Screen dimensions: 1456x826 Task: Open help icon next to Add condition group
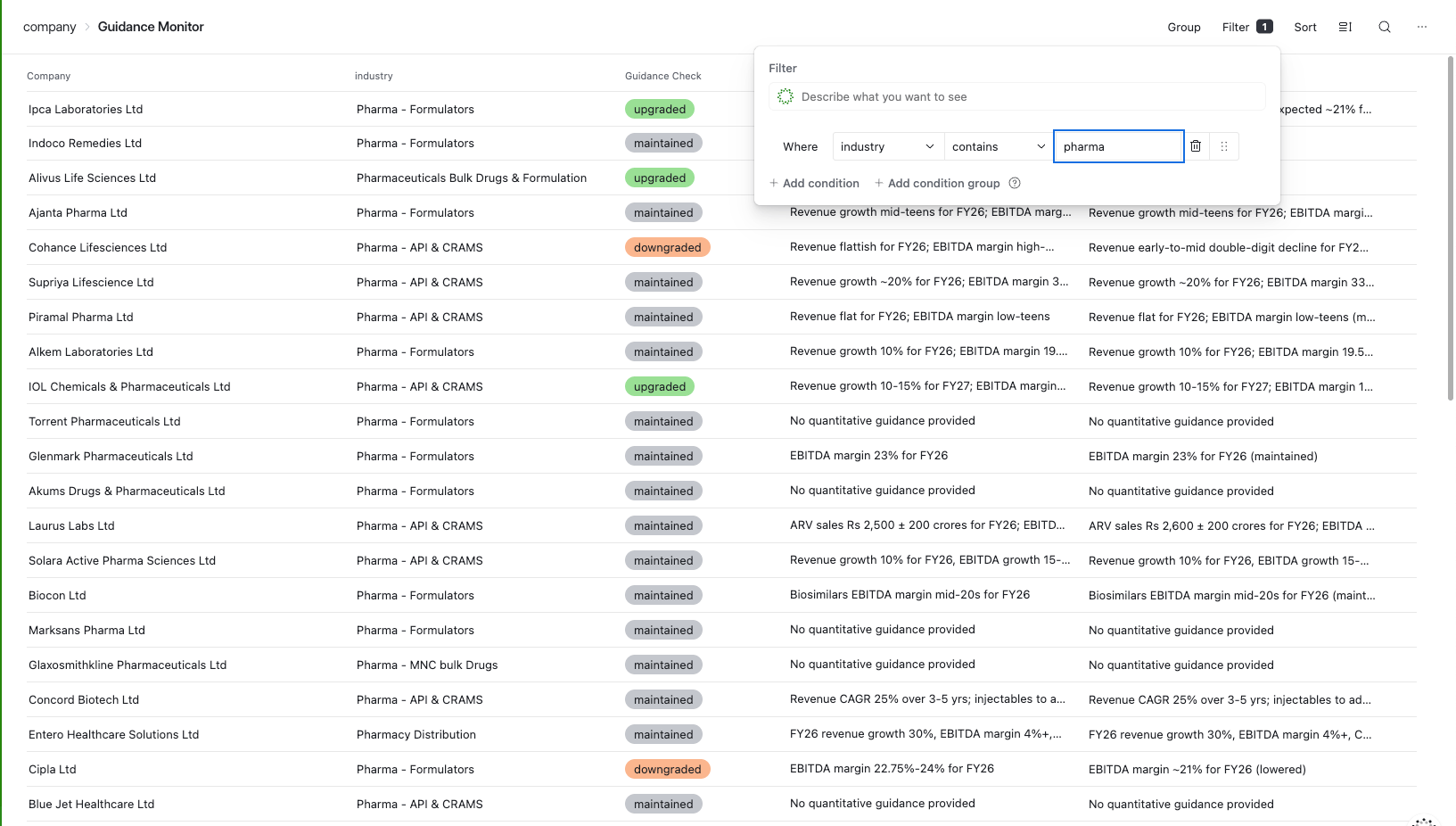tap(1015, 183)
